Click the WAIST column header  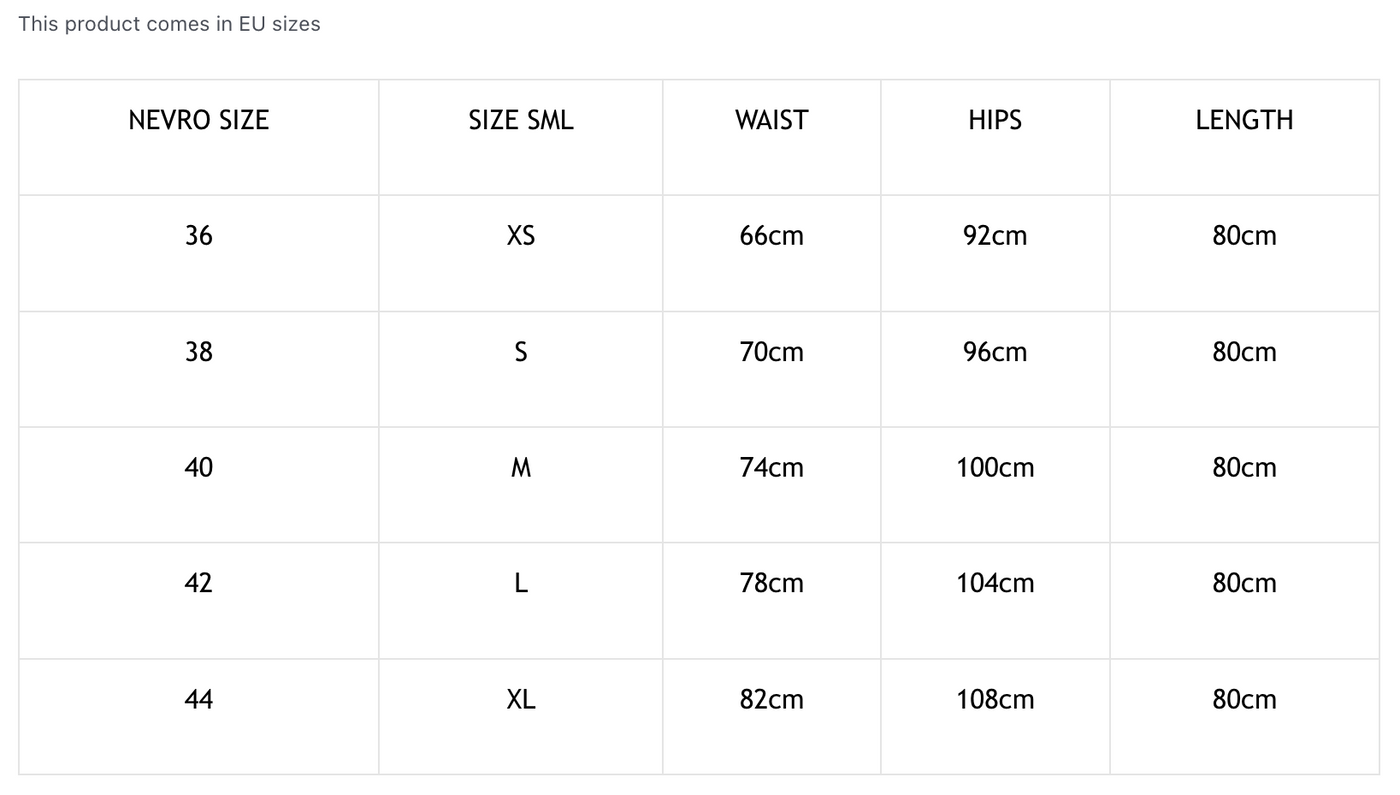[771, 120]
